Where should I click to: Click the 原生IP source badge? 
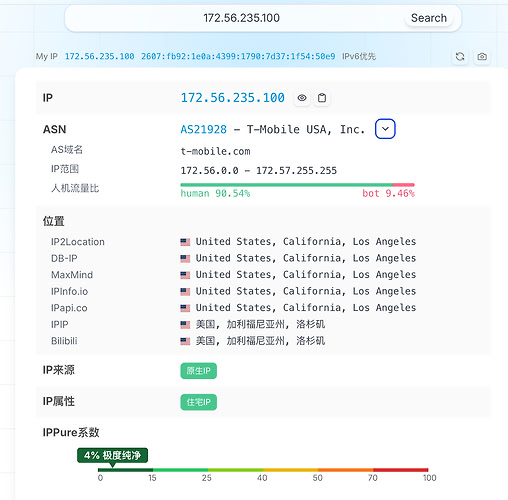[199, 371]
